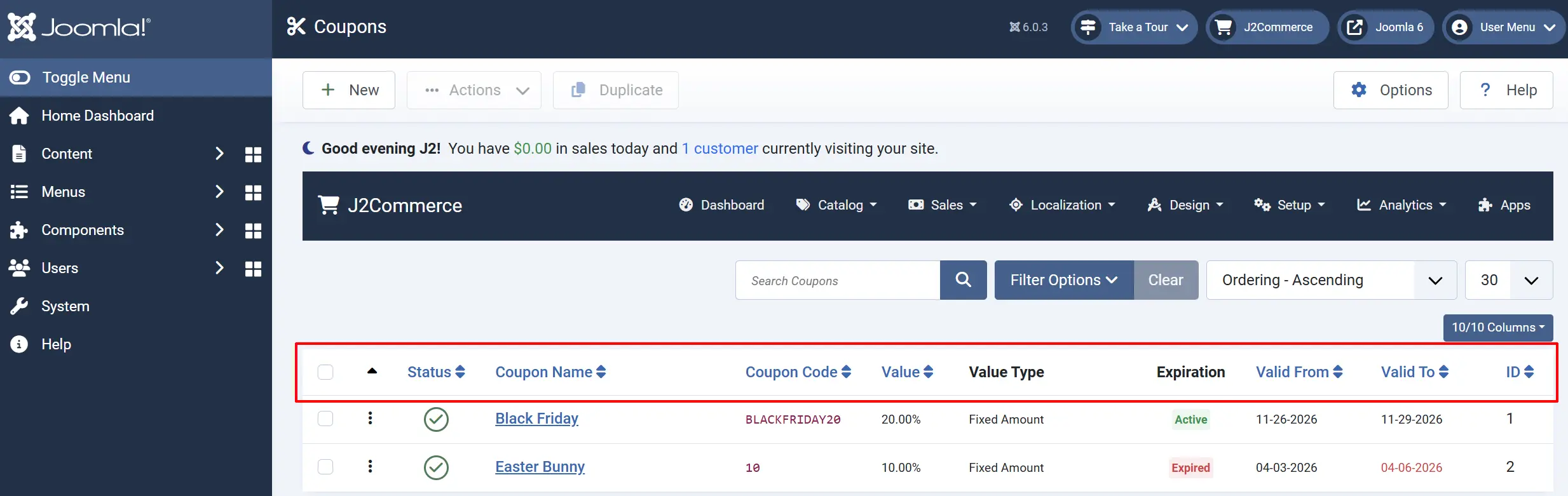Viewport: 1568px width, 496px height.
Task: Open Home Dashboard in the sidebar
Action: coord(135,116)
